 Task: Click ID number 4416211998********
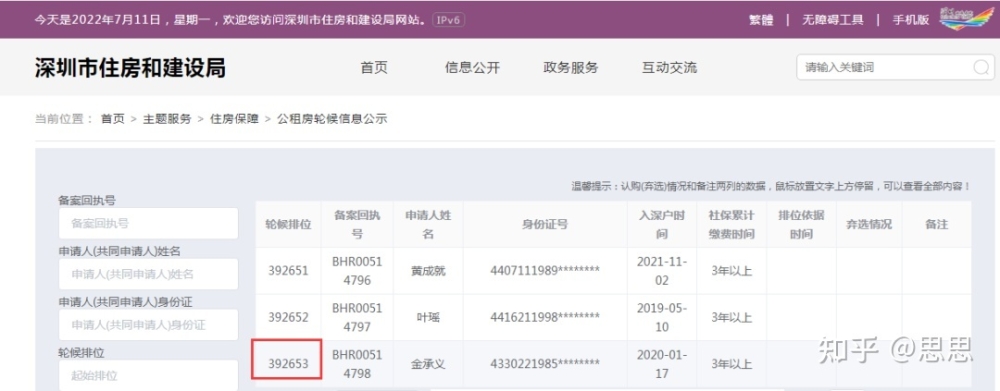(545, 318)
